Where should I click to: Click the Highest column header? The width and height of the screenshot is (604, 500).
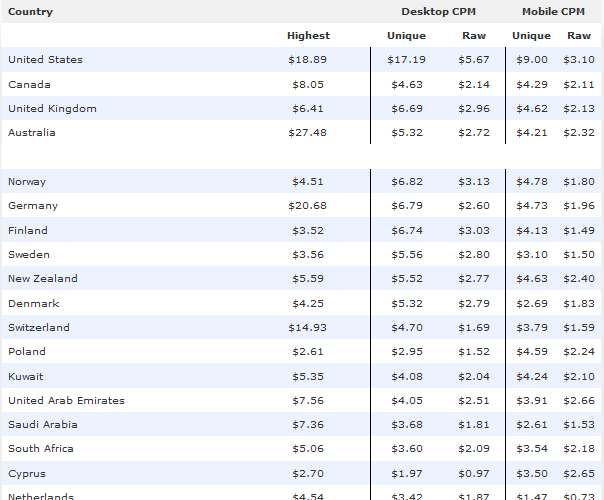point(308,36)
